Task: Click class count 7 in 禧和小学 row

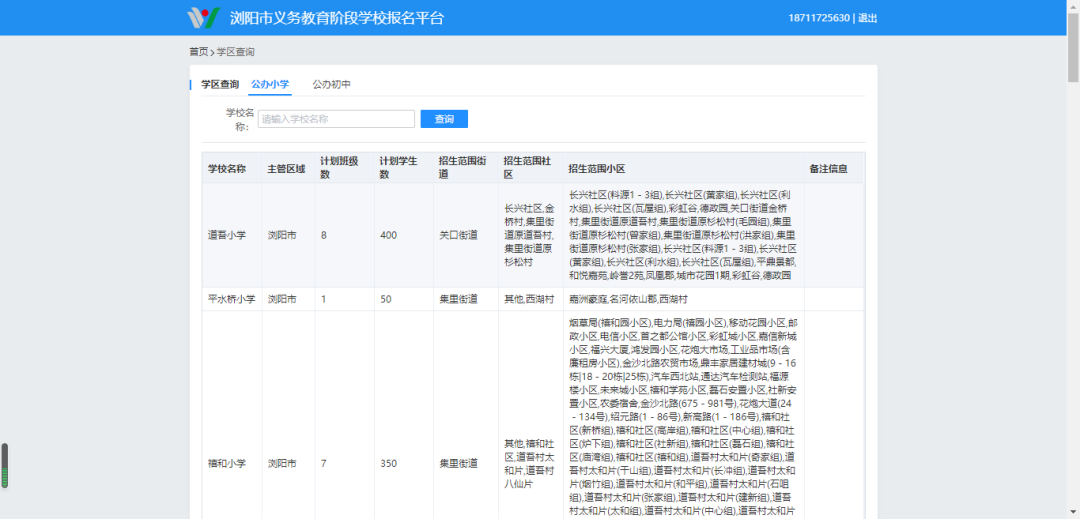Action: pos(324,463)
